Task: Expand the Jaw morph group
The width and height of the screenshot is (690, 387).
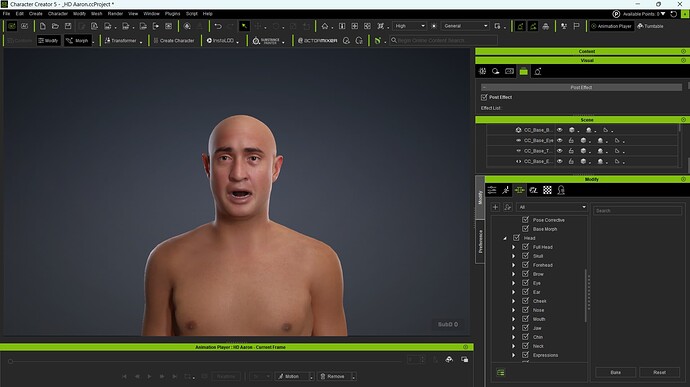Action: click(513, 328)
